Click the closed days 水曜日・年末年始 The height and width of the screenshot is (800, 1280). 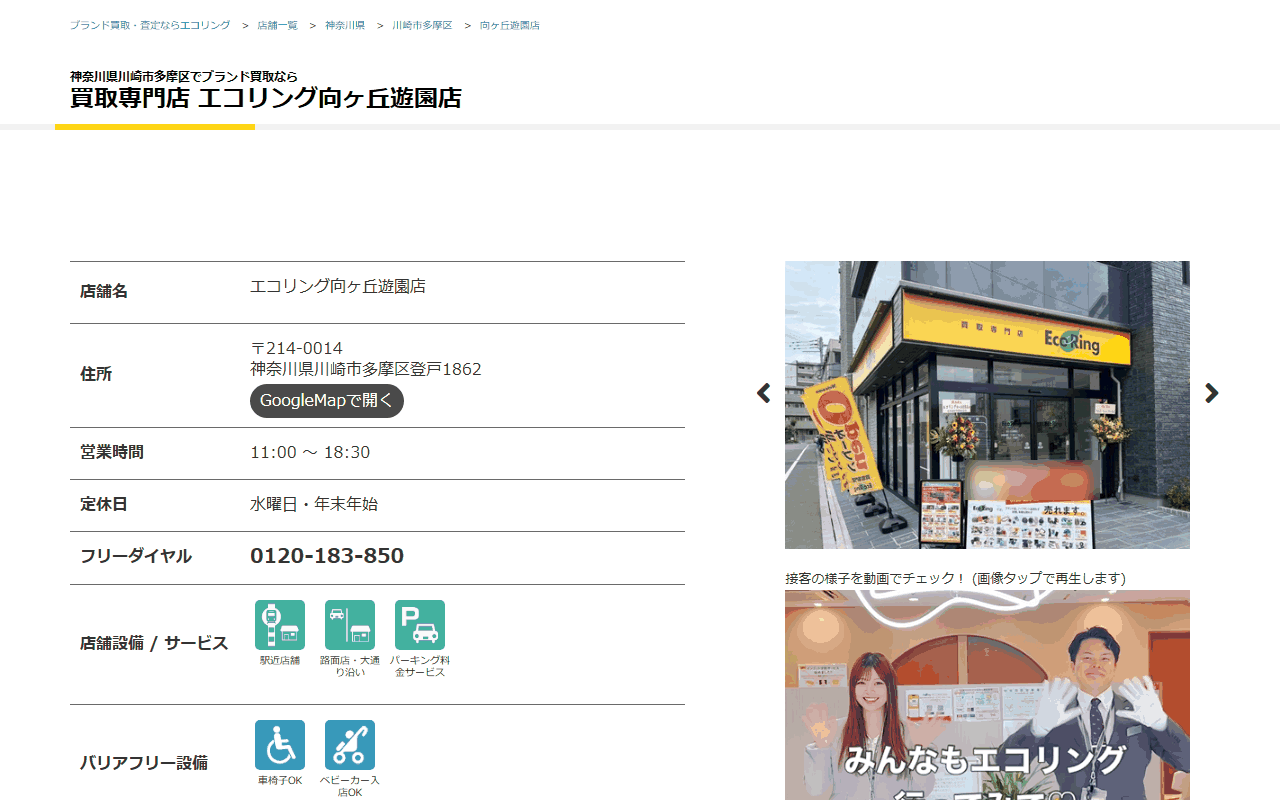point(314,504)
